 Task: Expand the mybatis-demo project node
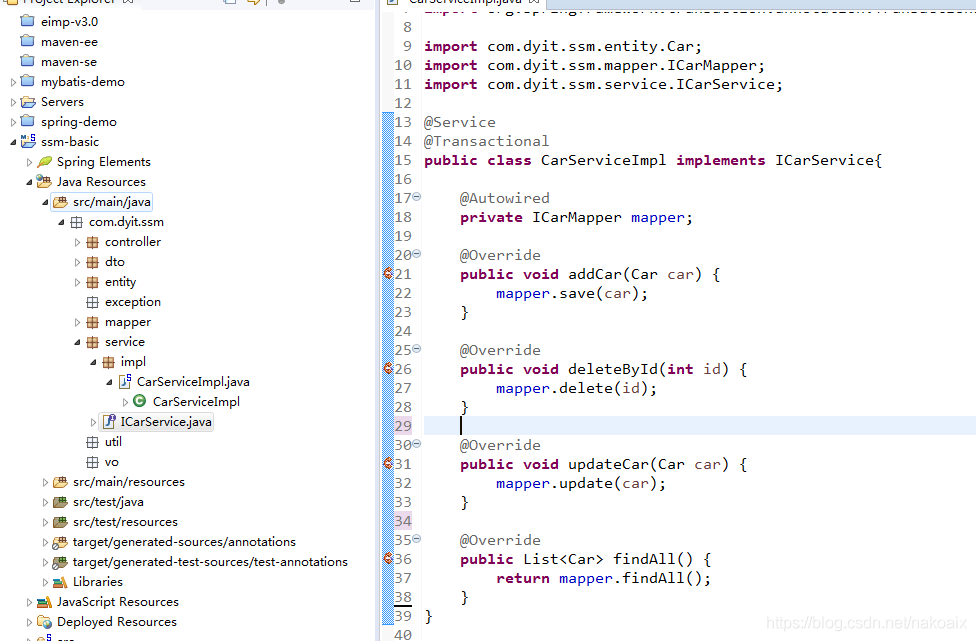coord(13,82)
